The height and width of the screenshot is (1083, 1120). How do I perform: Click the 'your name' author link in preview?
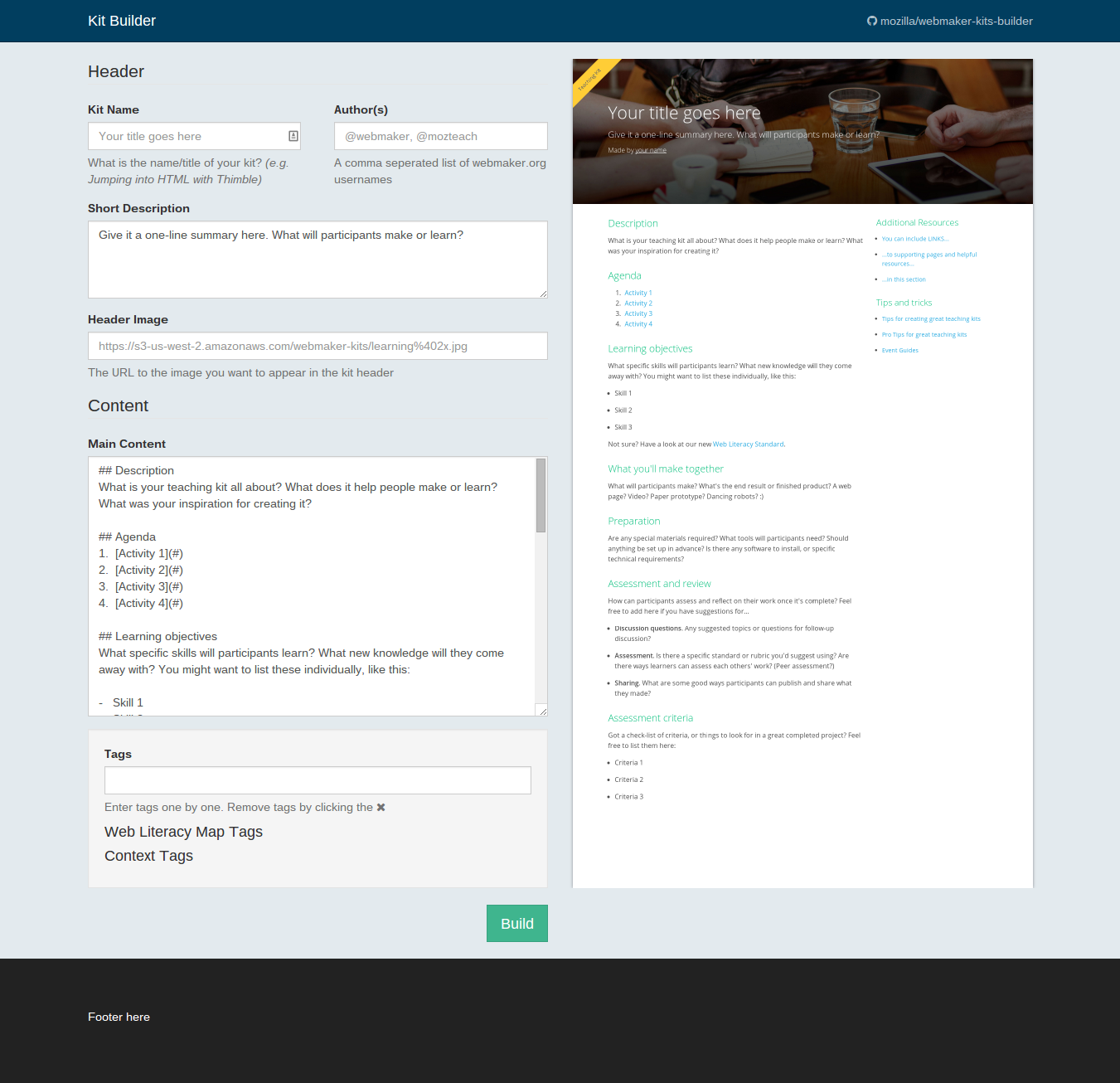(651, 151)
